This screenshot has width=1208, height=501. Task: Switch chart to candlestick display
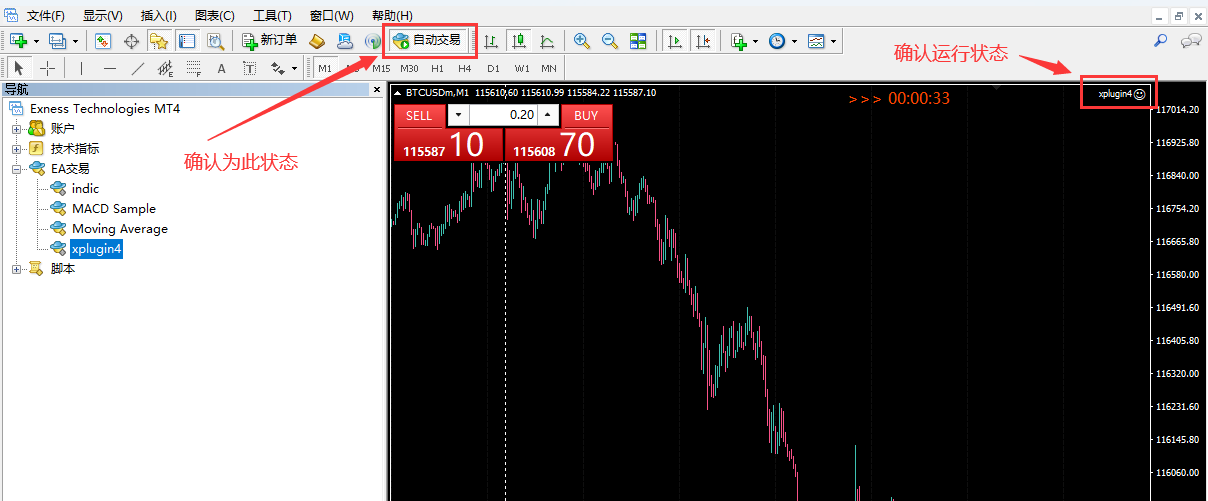pos(518,41)
